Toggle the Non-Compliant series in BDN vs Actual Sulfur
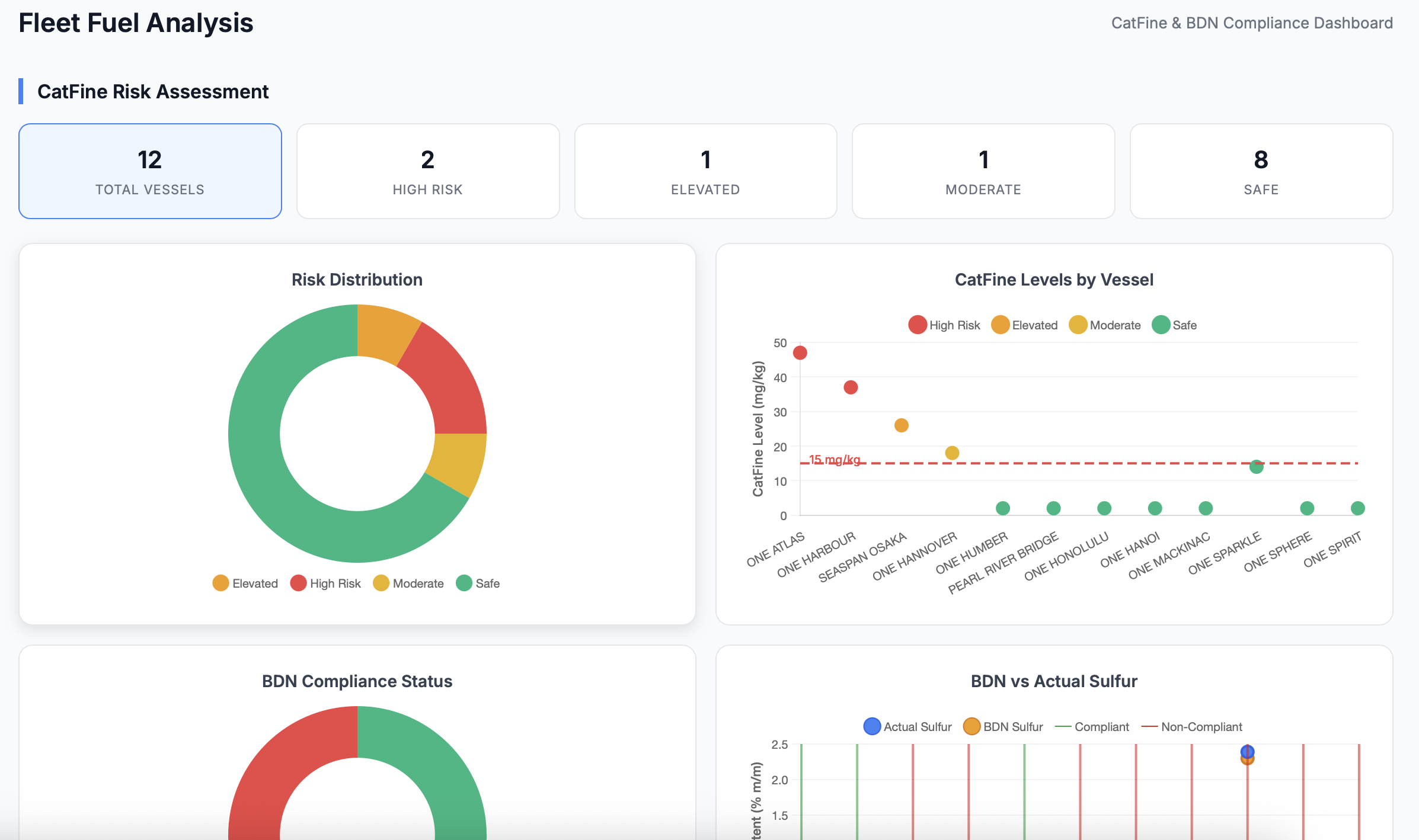The image size is (1419, 840). click(1149, 726)
